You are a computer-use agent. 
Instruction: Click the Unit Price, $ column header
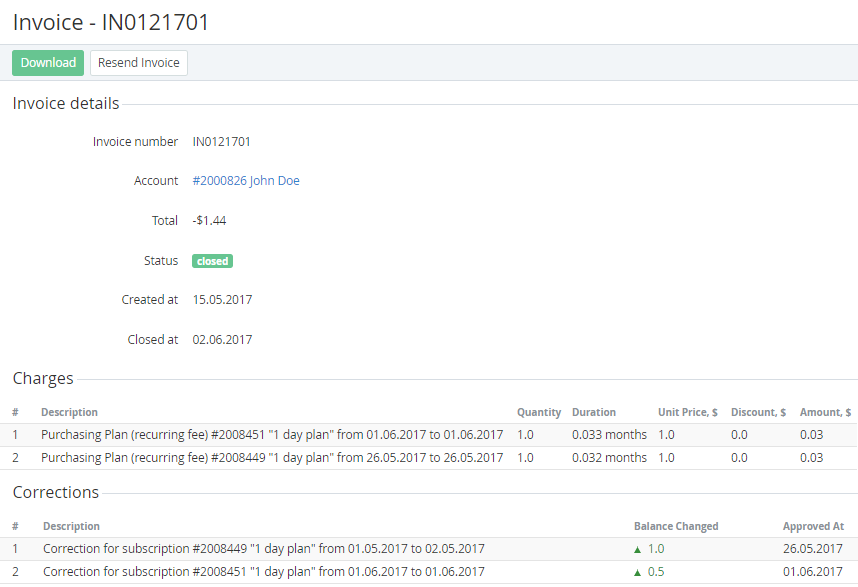tap(687, 412)
